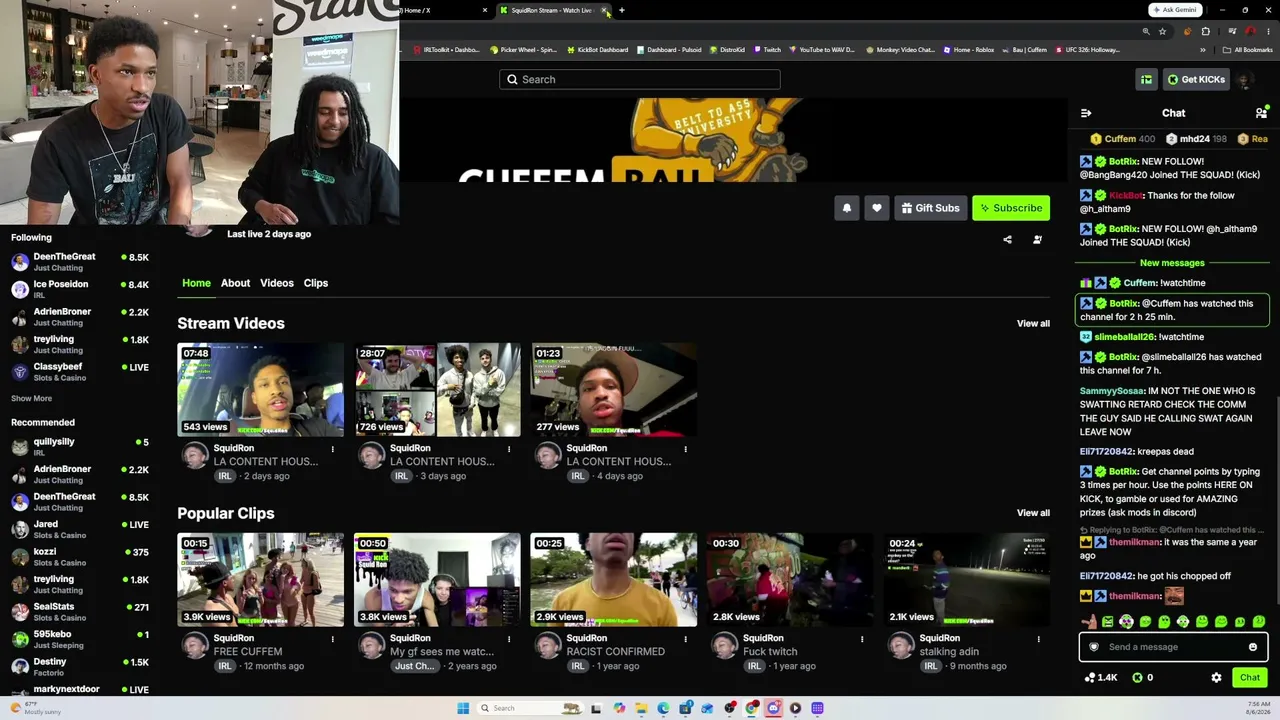
Task: Open Discord from the taskbar
Action: tap(773, 708)
